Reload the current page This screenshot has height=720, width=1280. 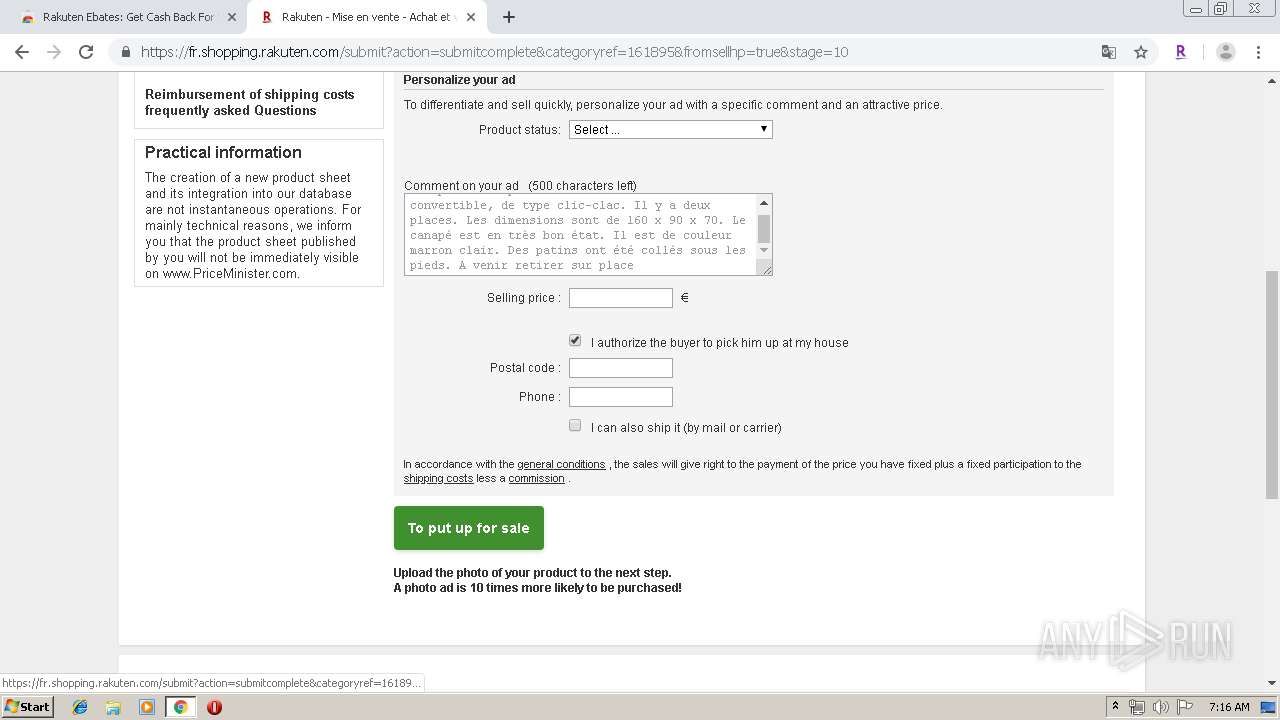(x=86, y=52)
